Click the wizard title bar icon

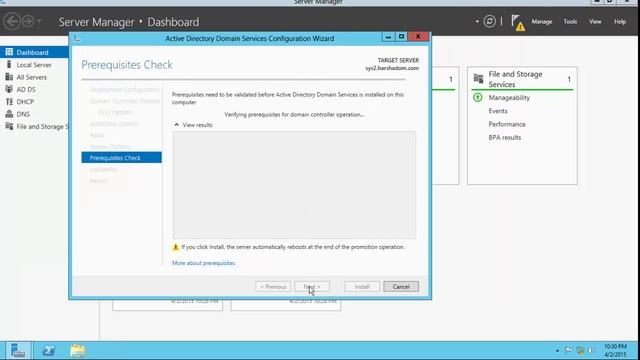(x=77, y=38)
